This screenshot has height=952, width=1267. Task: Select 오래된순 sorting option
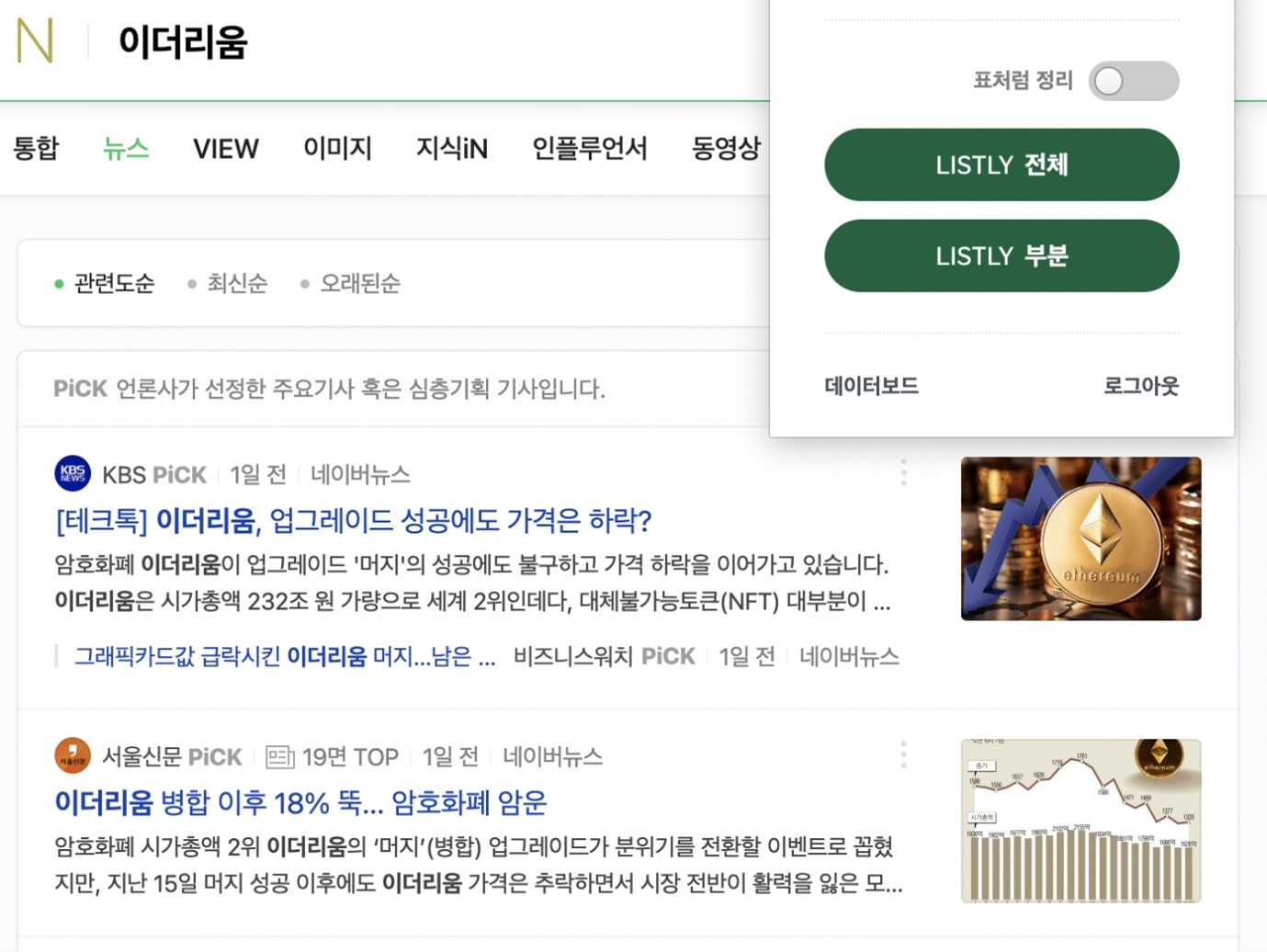click(360, 283)
